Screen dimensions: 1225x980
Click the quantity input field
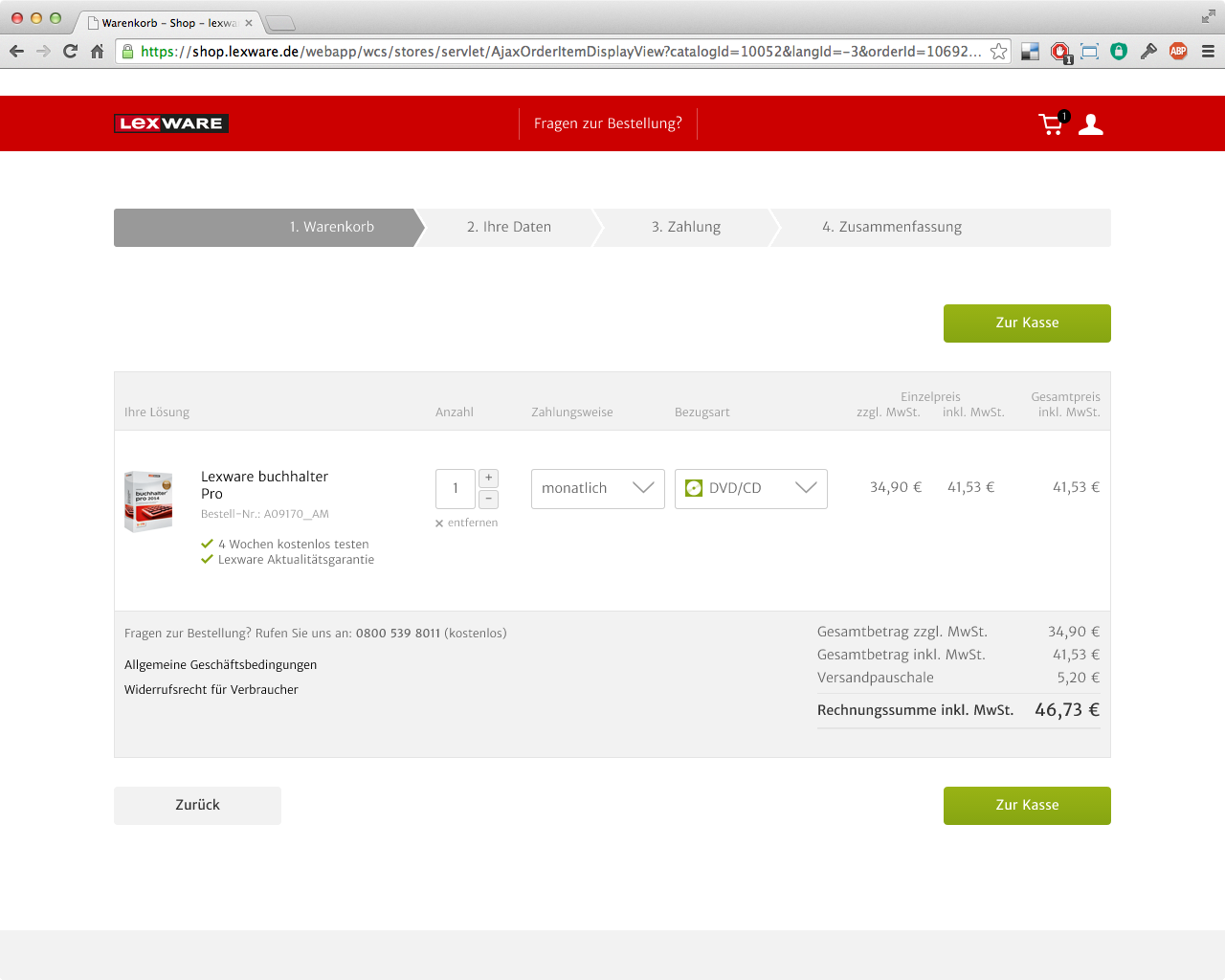click(456, 489)
